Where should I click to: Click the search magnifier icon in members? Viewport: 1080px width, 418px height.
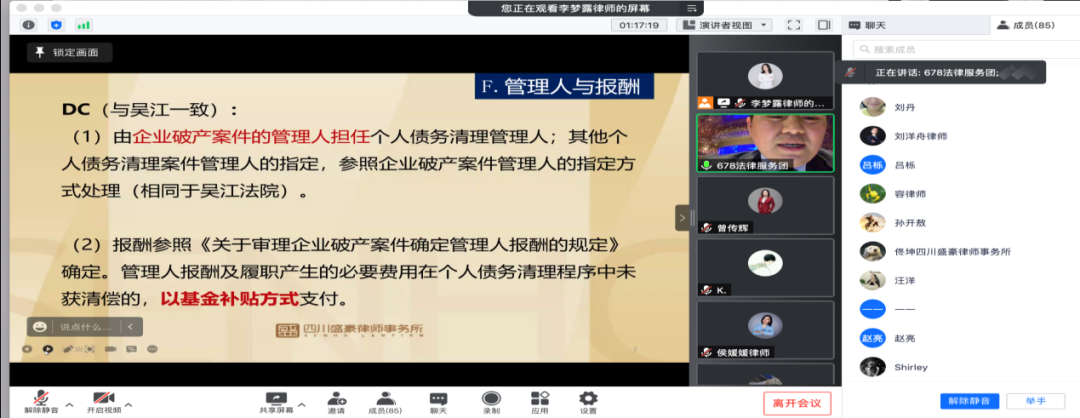pyautogui.click(x=864, y=50)
